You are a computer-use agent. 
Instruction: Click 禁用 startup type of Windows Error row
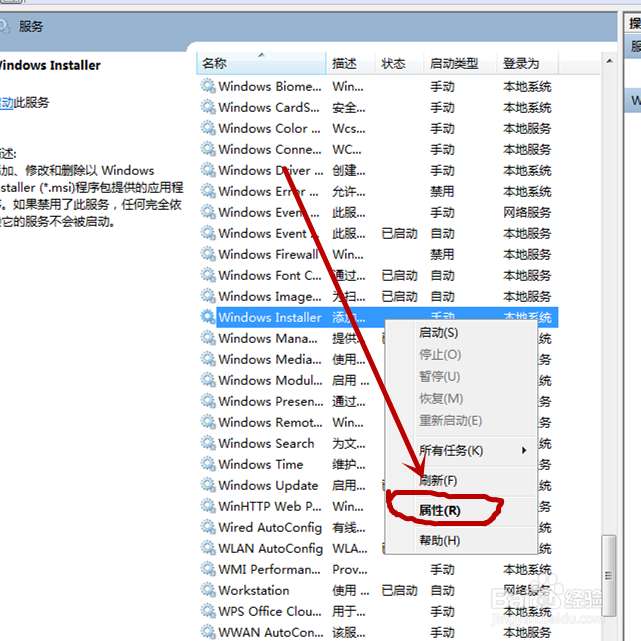pos(442,191)
